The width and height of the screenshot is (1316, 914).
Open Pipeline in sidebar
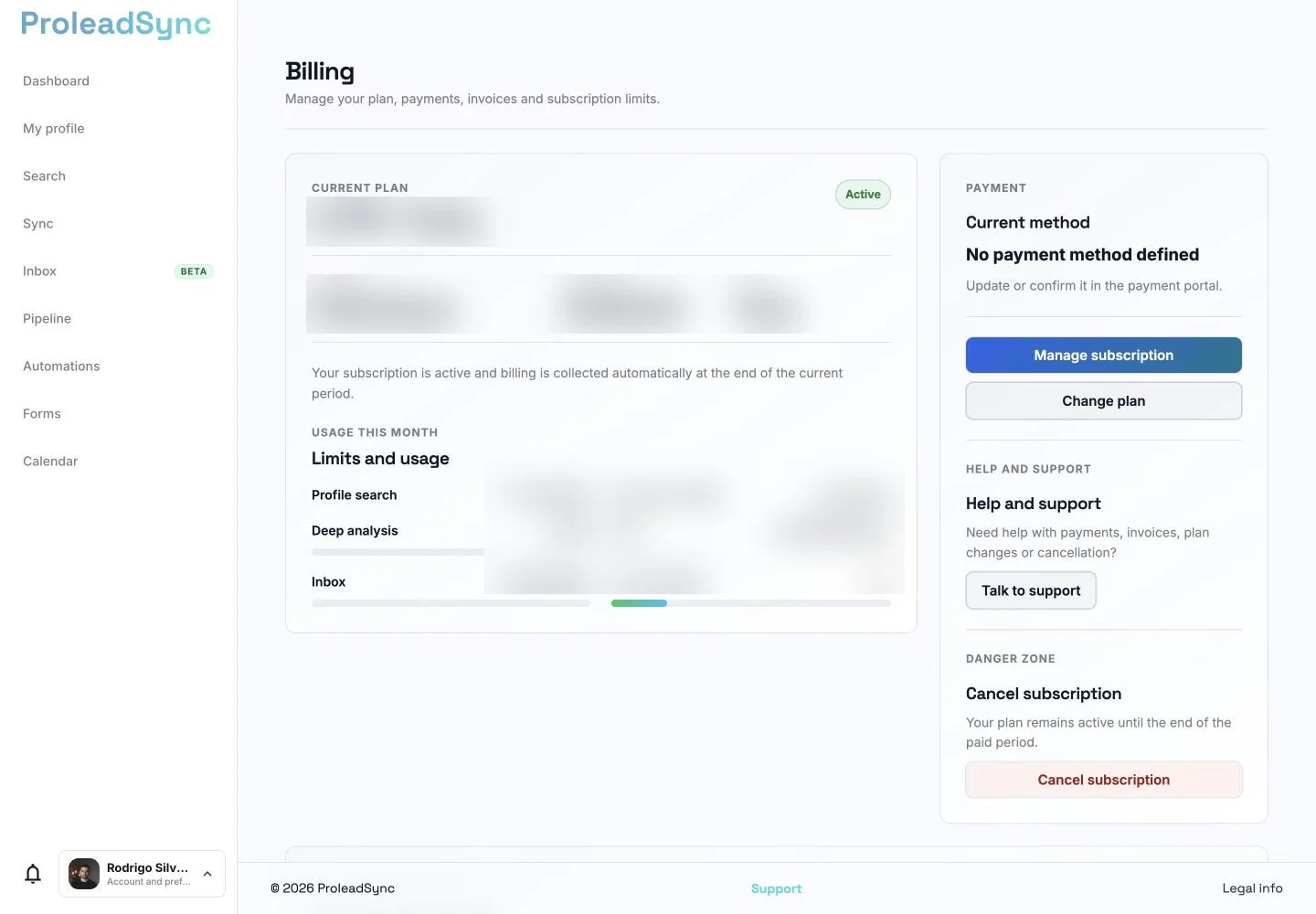[x=47, y=319]
